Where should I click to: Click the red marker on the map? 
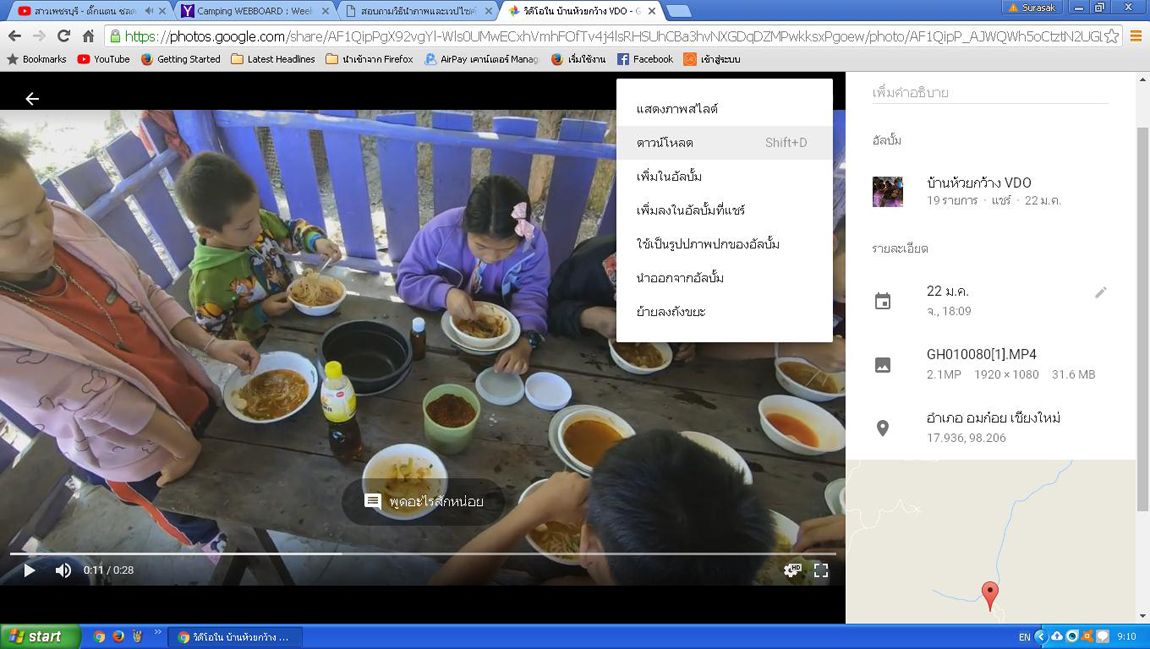(x=989, y=595)
